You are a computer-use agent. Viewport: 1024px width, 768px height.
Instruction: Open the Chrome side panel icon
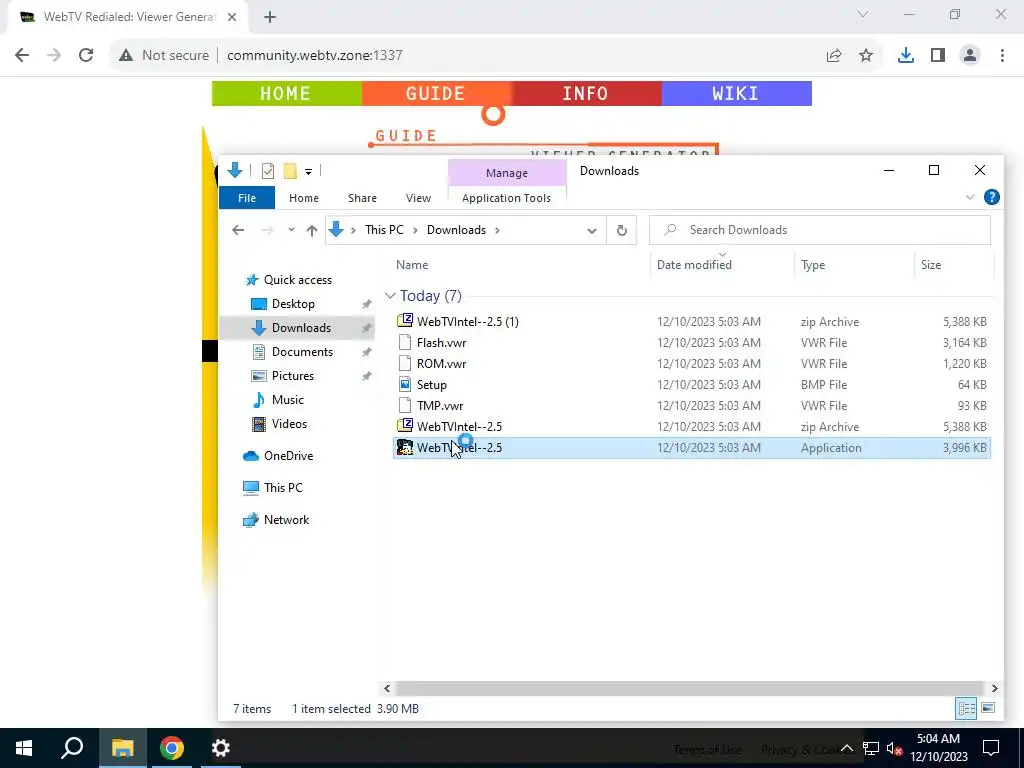(938, 56)
